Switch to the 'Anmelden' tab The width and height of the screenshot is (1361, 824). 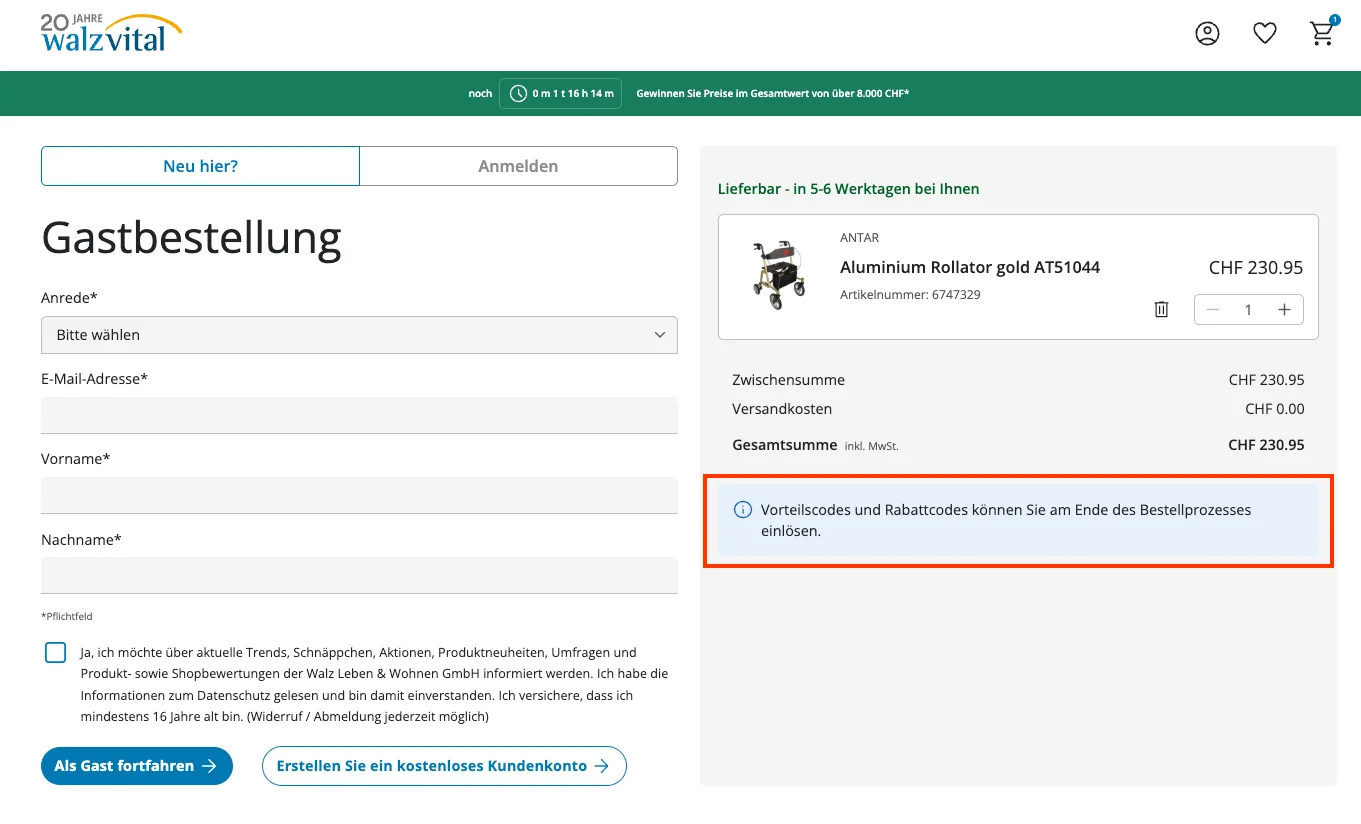pyautogui.click(x=518, y=165)
